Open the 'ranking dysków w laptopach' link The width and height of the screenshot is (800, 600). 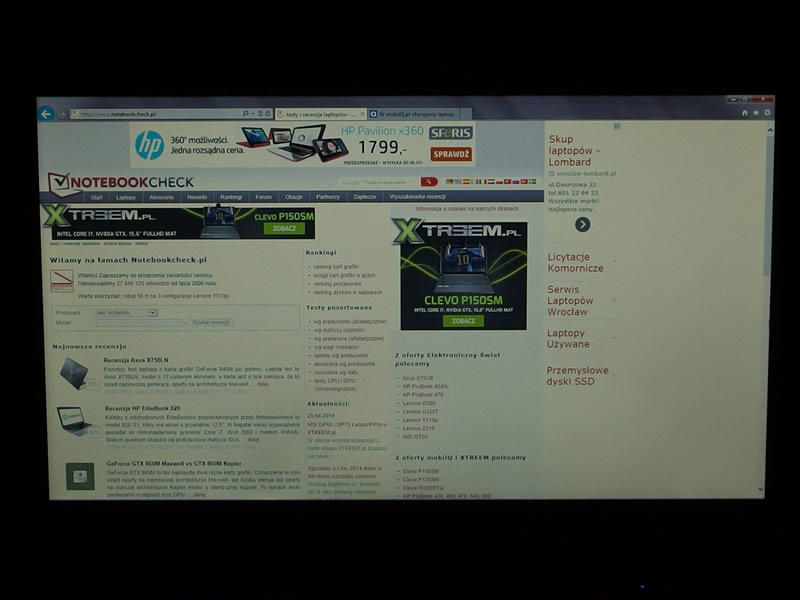(x=348, y=292)
